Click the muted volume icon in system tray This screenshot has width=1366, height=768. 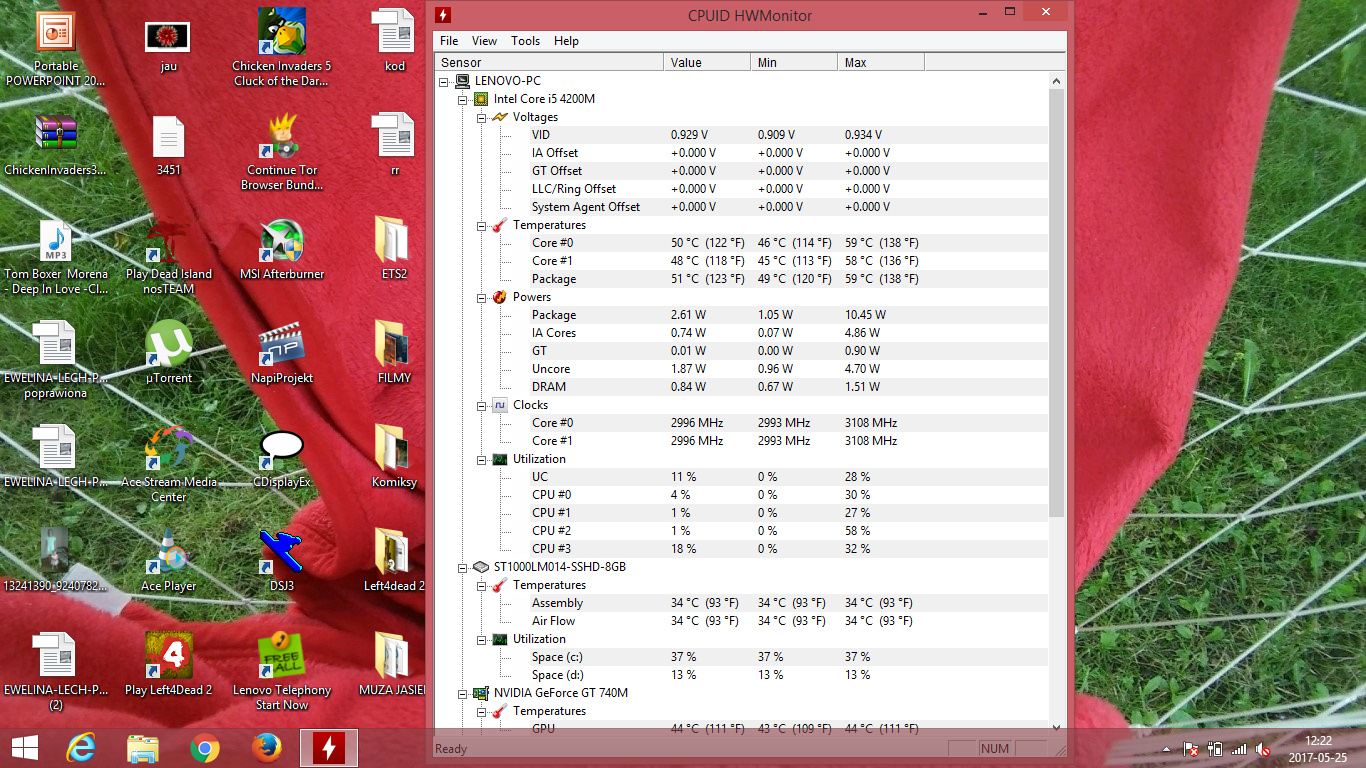click(1263, 748)
